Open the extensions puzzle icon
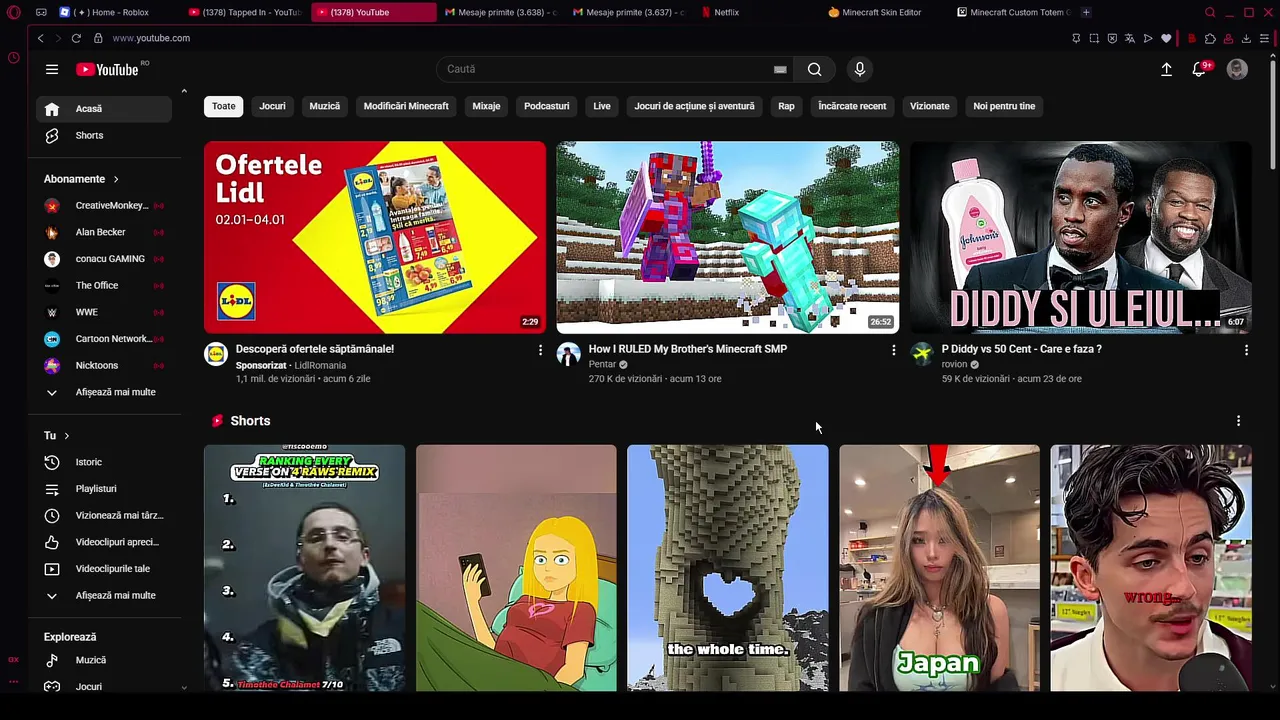 [1210, 38]
